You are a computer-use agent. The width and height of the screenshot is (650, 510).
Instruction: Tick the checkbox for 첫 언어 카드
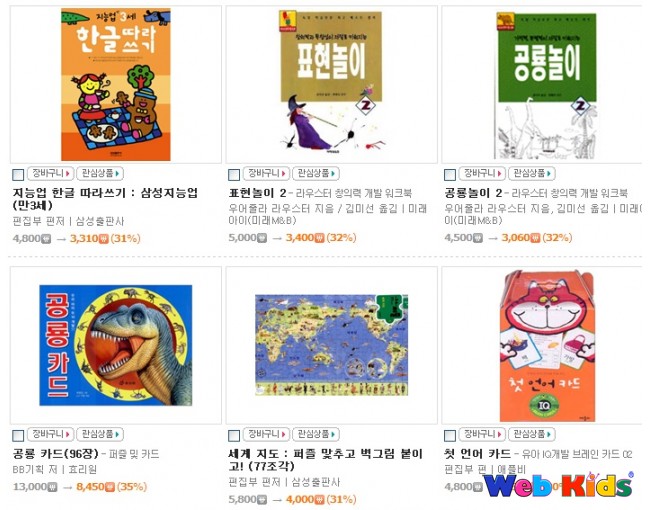450,435
